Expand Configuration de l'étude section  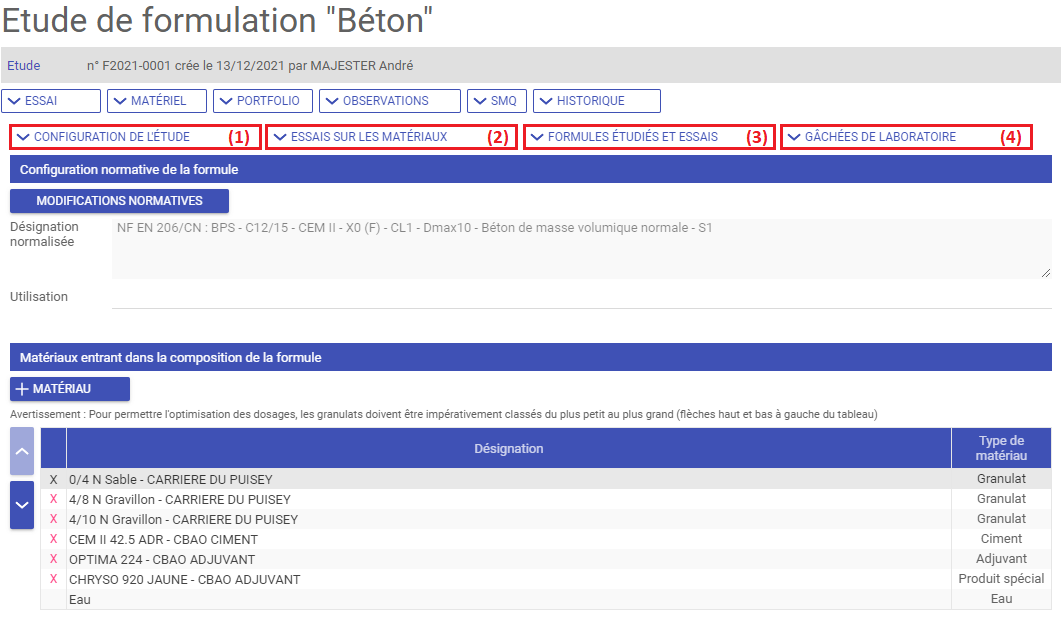pyautogui.click(x=135, y=137)
